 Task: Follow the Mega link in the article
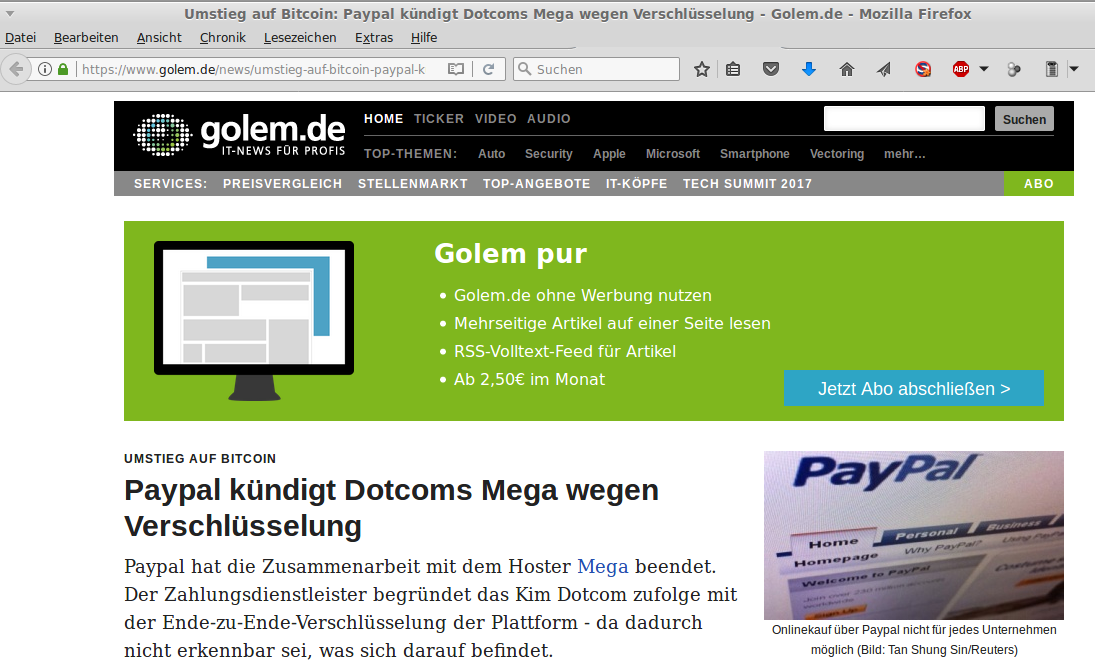coord(603,566)
